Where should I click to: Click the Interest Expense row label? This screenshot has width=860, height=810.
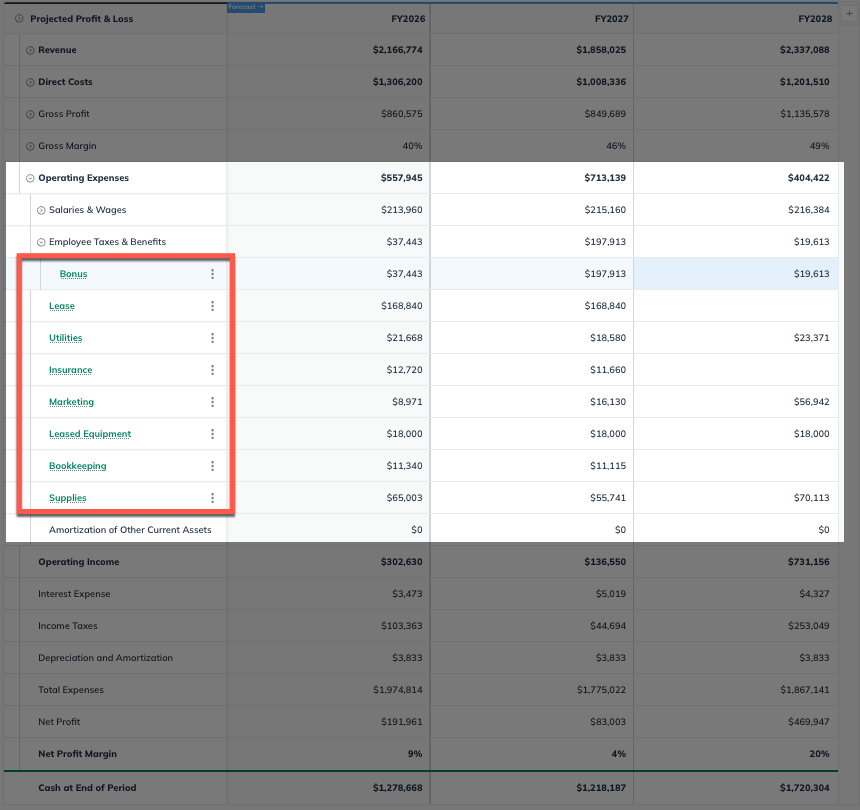(74, 594)
